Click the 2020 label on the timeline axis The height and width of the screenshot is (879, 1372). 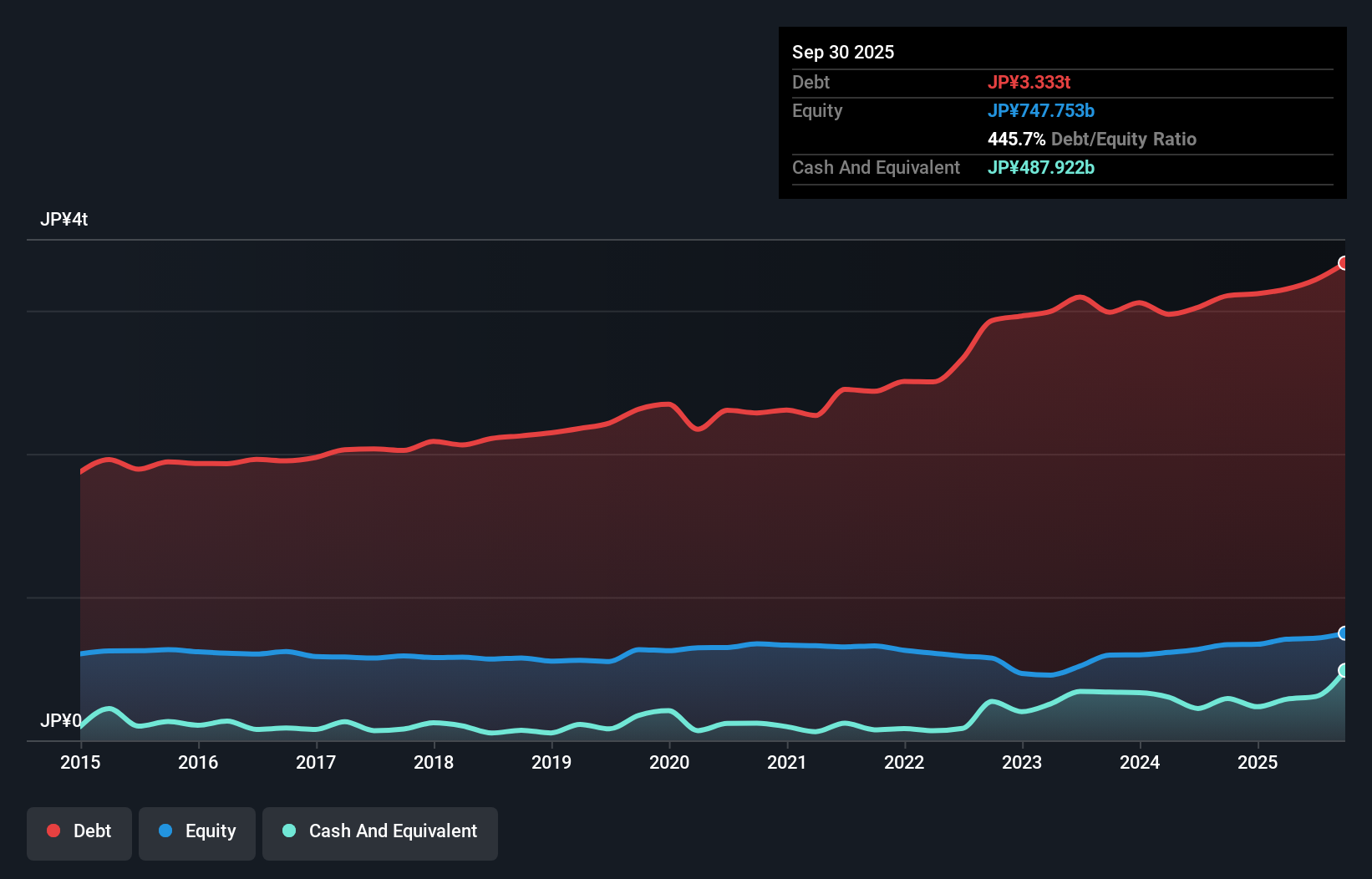coord(669,763)
